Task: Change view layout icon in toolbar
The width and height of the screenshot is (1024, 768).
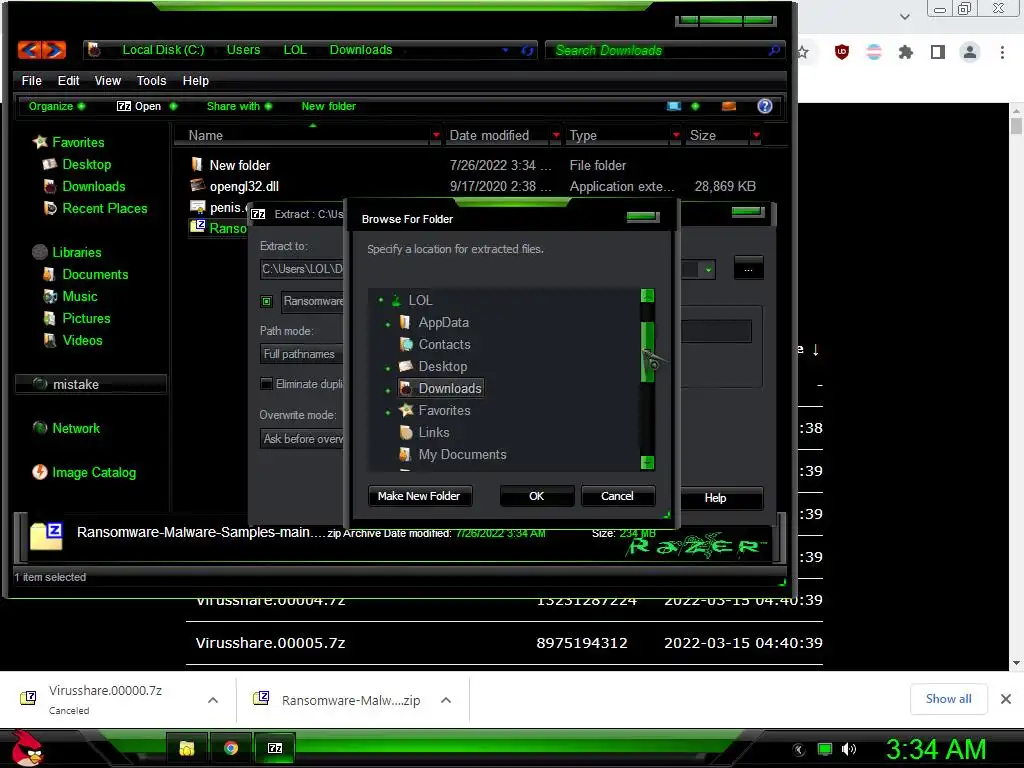Action: [x=674, y=106]
